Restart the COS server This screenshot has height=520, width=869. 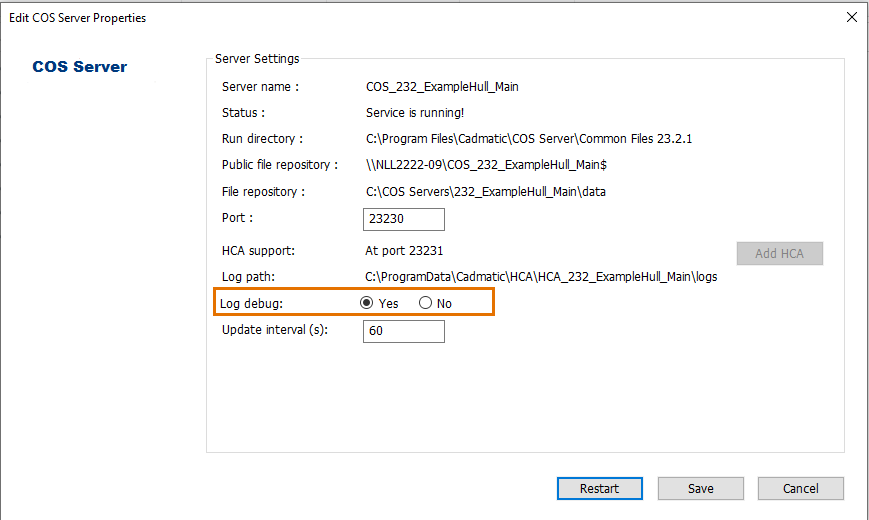pos(599,489)
